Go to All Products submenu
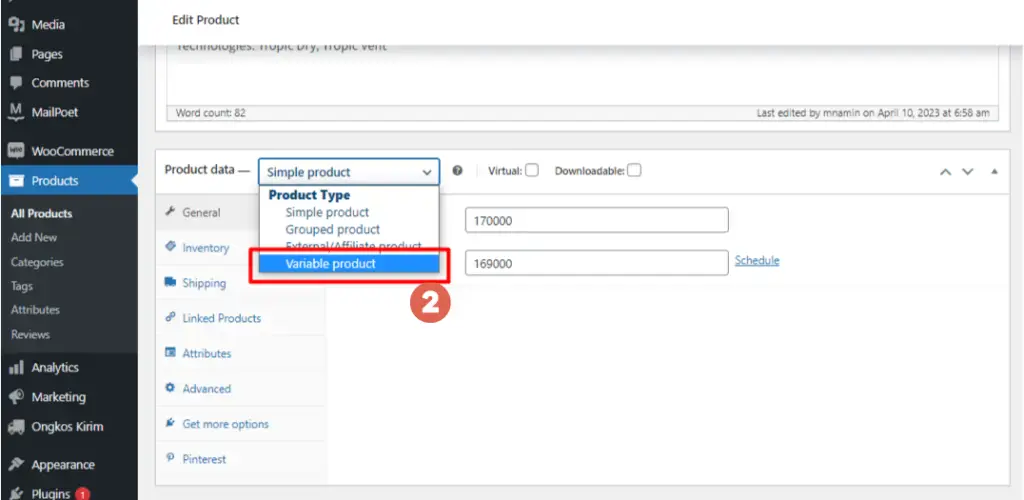Viewport: 1024px width, 500px height. pos(42,213)
